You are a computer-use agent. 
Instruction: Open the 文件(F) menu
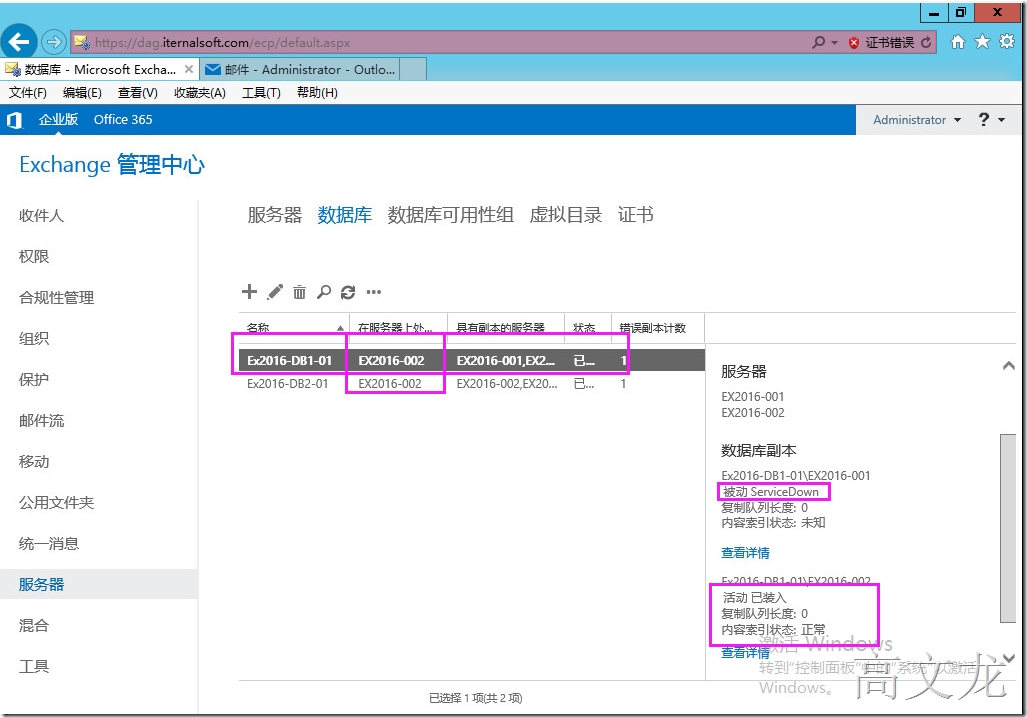tap(28, 92)
